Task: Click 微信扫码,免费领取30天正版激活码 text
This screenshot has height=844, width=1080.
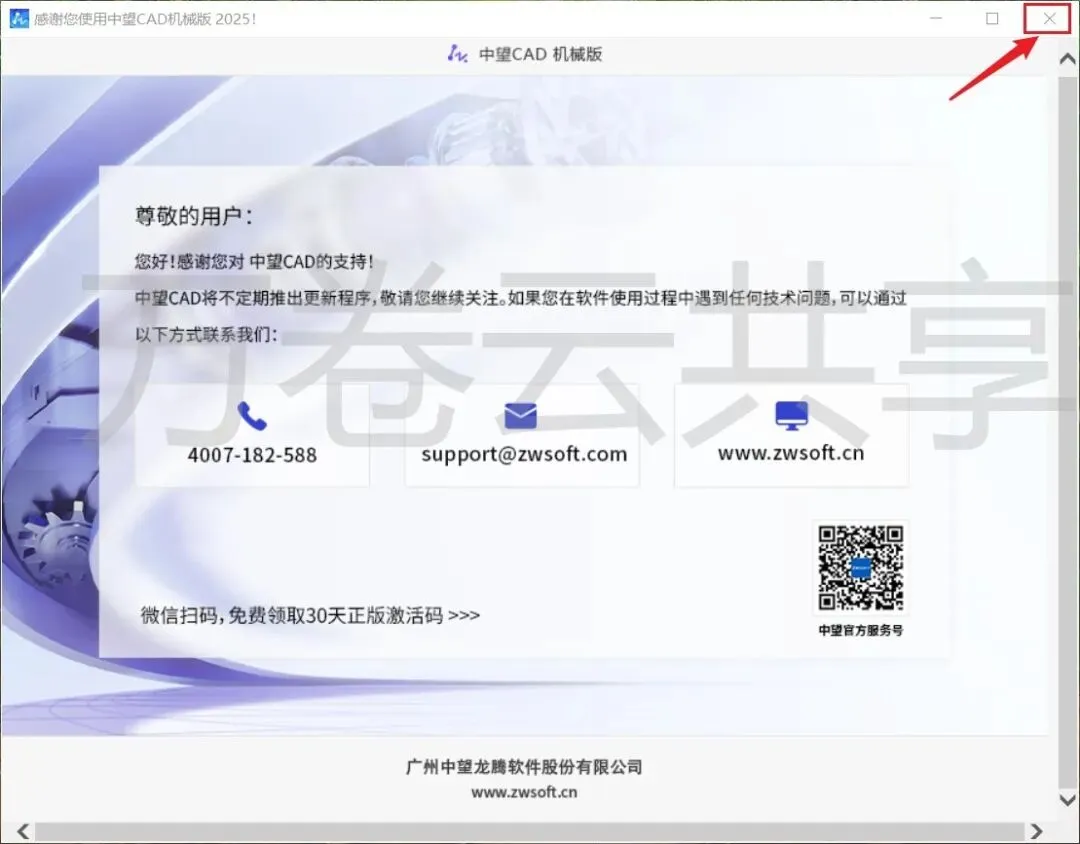Action: [x=310, y=615]
